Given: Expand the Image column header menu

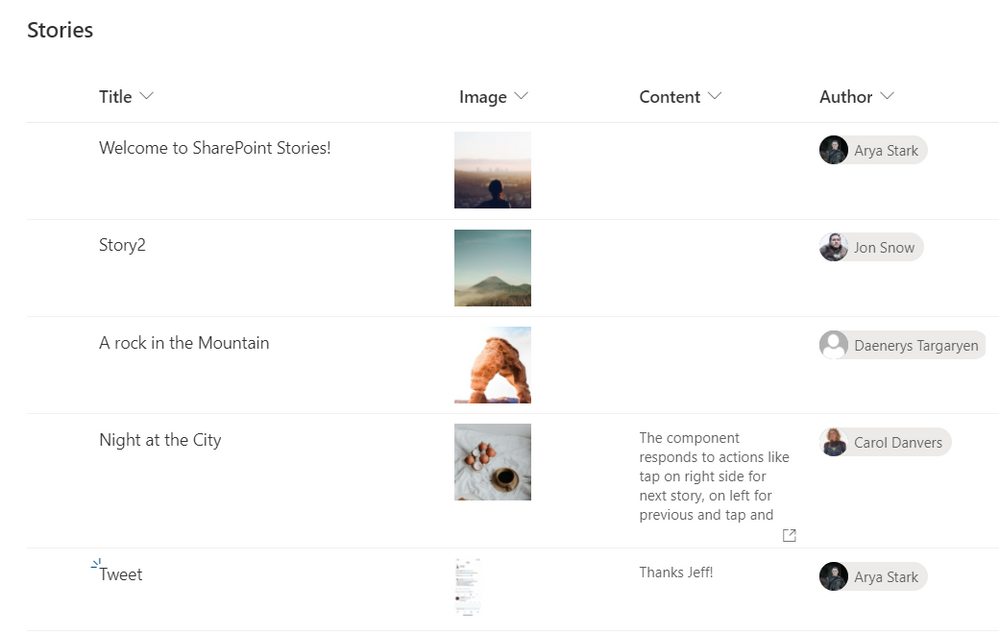Looking at the screenshot, I should coord(521,96).
